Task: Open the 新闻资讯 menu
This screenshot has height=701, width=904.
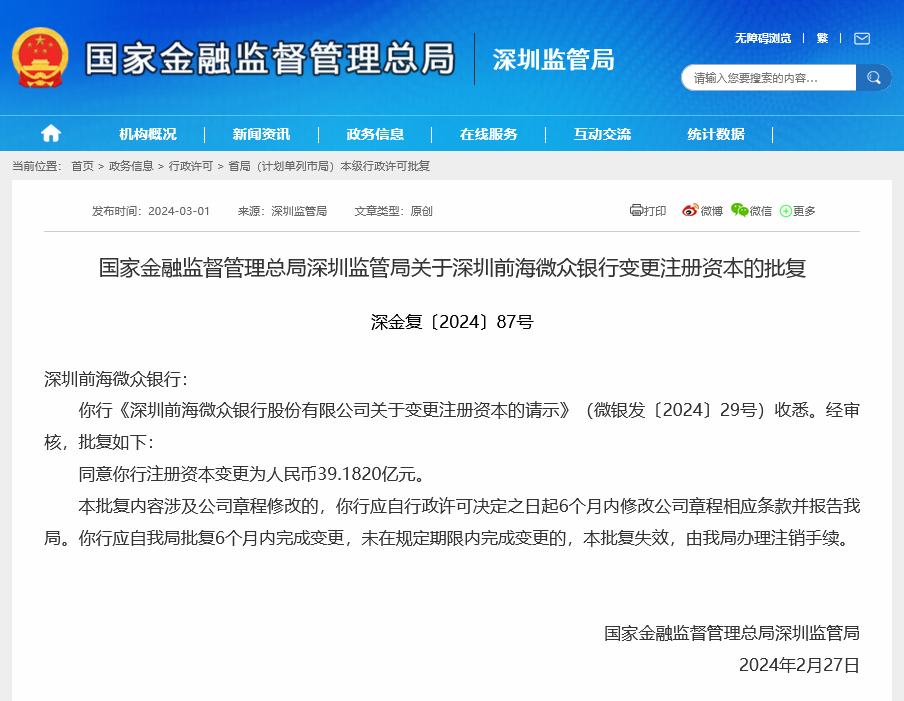Action: [261, 134]
